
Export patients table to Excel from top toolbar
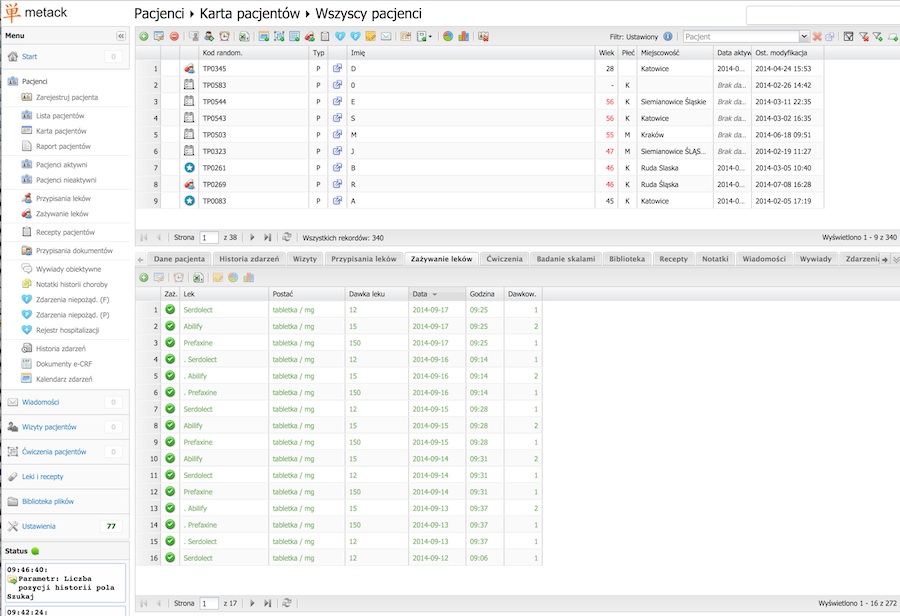point(244,36)
